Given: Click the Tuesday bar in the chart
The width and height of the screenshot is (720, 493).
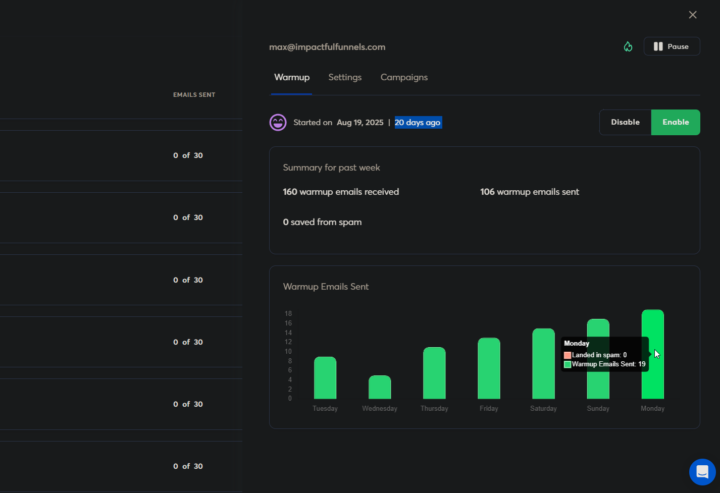Looking at the screenshot, I should 325,379.
